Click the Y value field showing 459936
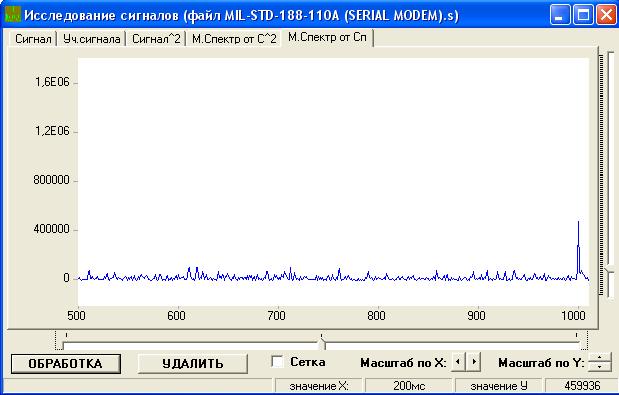The image size is (619, 395). pyautogui.click(x=582, y=386)
